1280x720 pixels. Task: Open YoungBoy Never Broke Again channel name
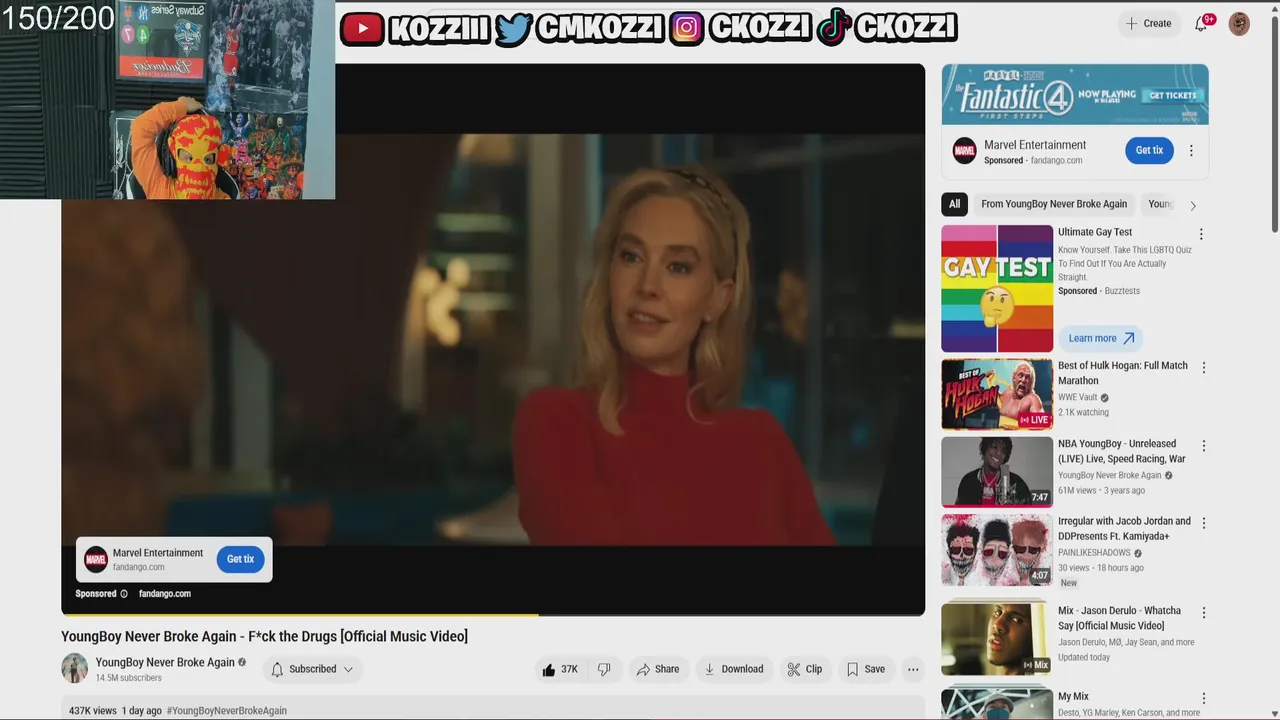[165, 662]
